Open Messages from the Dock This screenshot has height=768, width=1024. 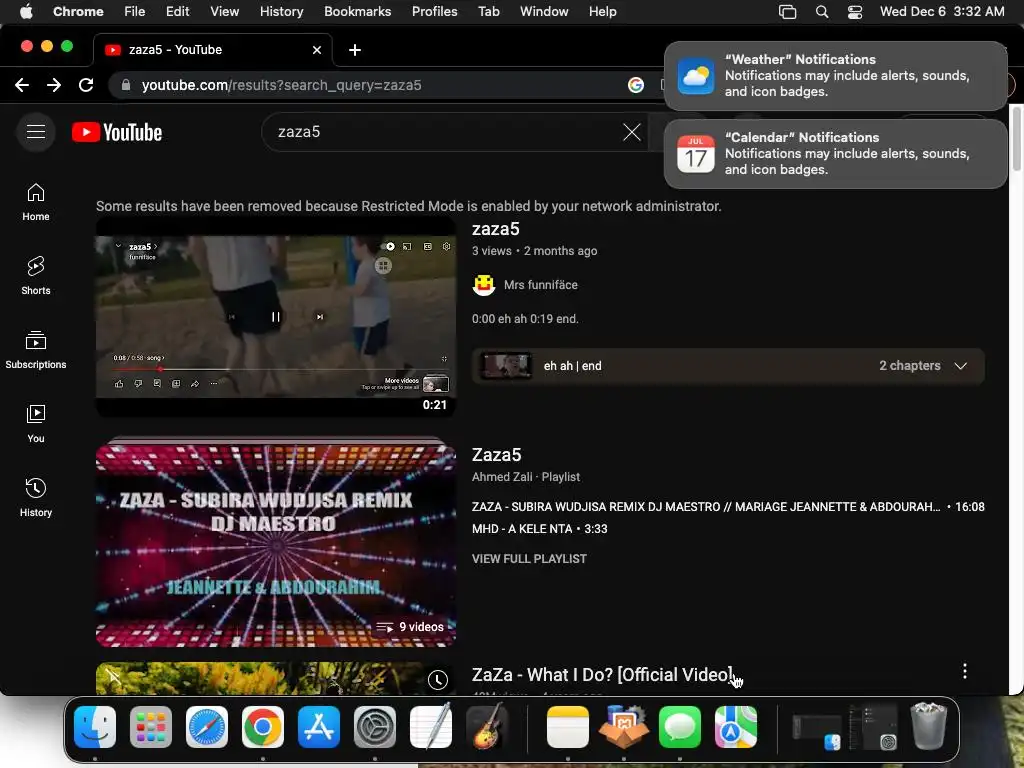coord(680,726)
